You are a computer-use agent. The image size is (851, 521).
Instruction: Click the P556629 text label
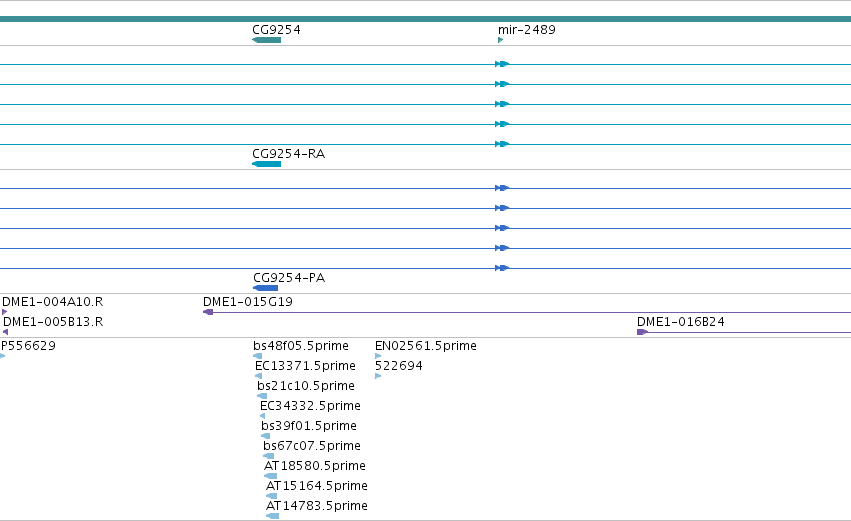pos(28,346)
